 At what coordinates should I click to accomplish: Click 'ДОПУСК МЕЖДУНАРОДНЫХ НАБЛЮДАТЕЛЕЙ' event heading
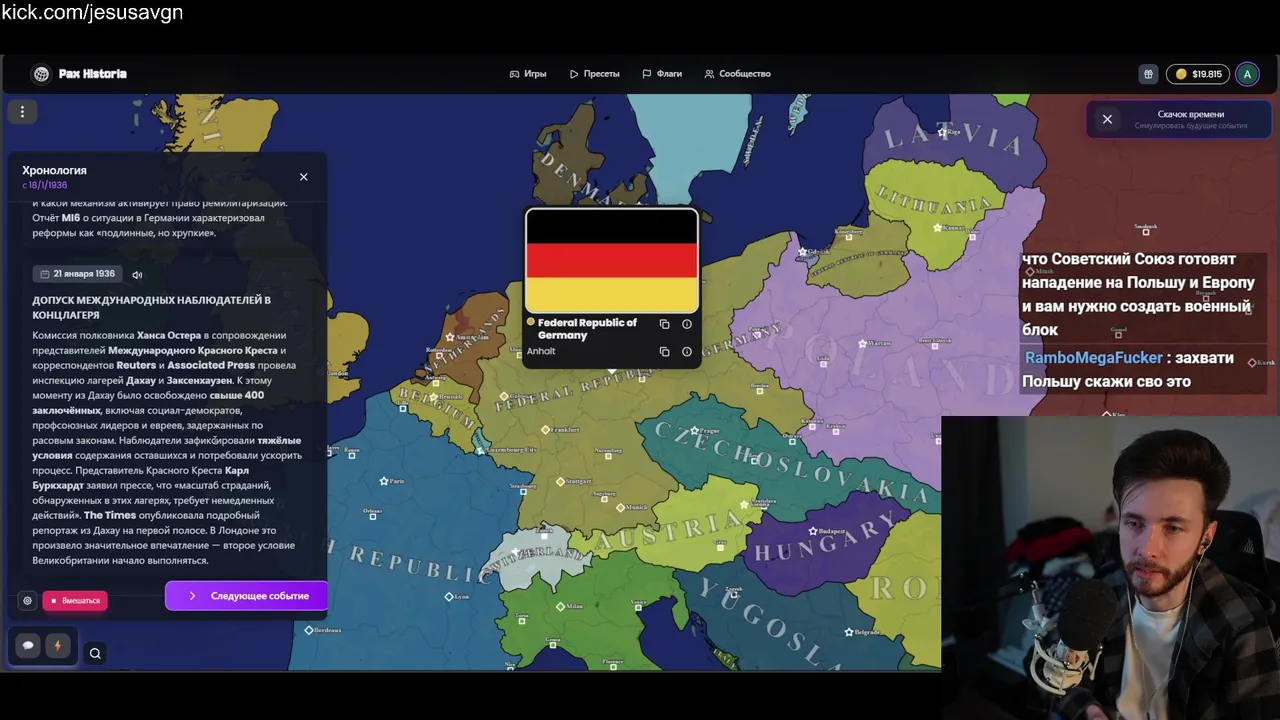tap(151, 307)
